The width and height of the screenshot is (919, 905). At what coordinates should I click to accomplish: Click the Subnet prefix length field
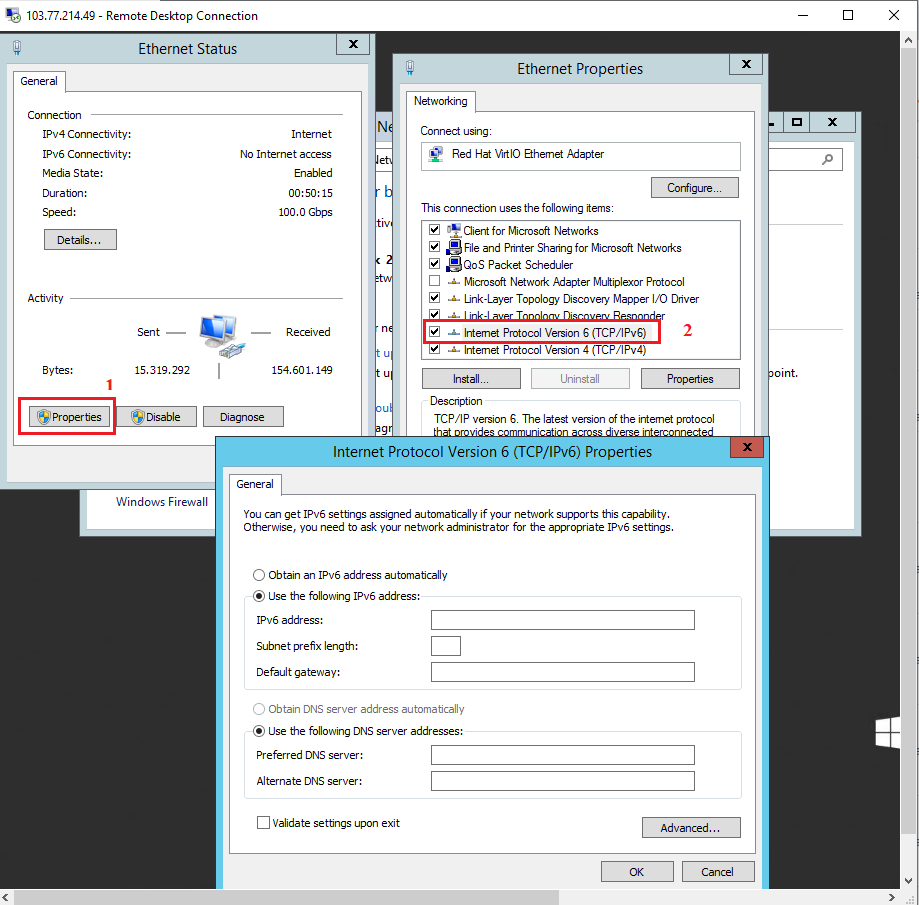coord(446,646)
